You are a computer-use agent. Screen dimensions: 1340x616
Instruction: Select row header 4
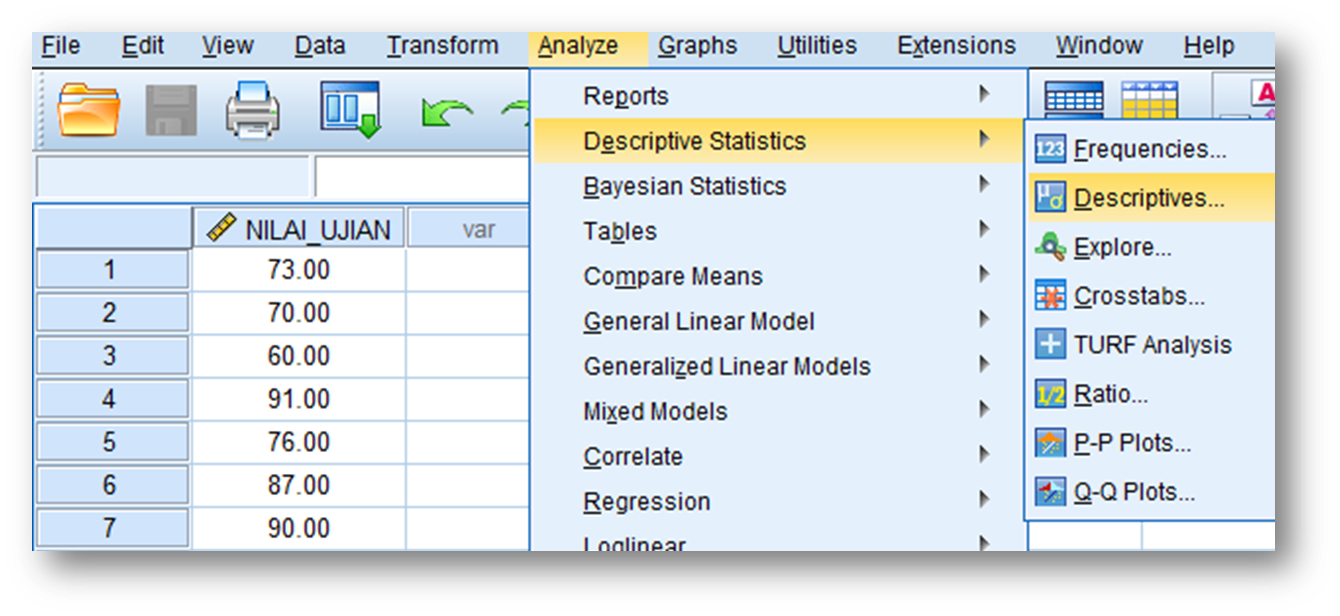point(111,399)
